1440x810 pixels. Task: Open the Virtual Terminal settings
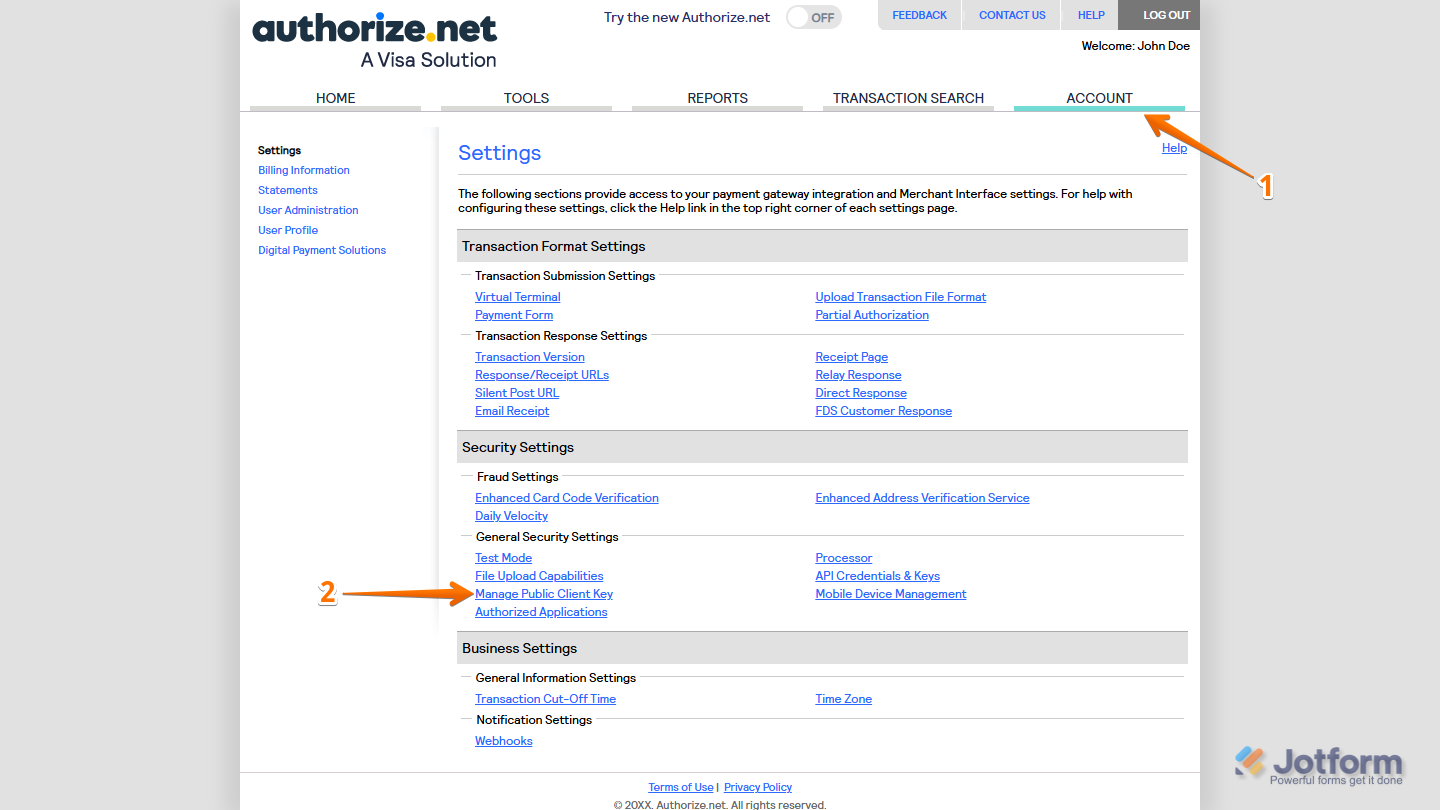point(517,296)
